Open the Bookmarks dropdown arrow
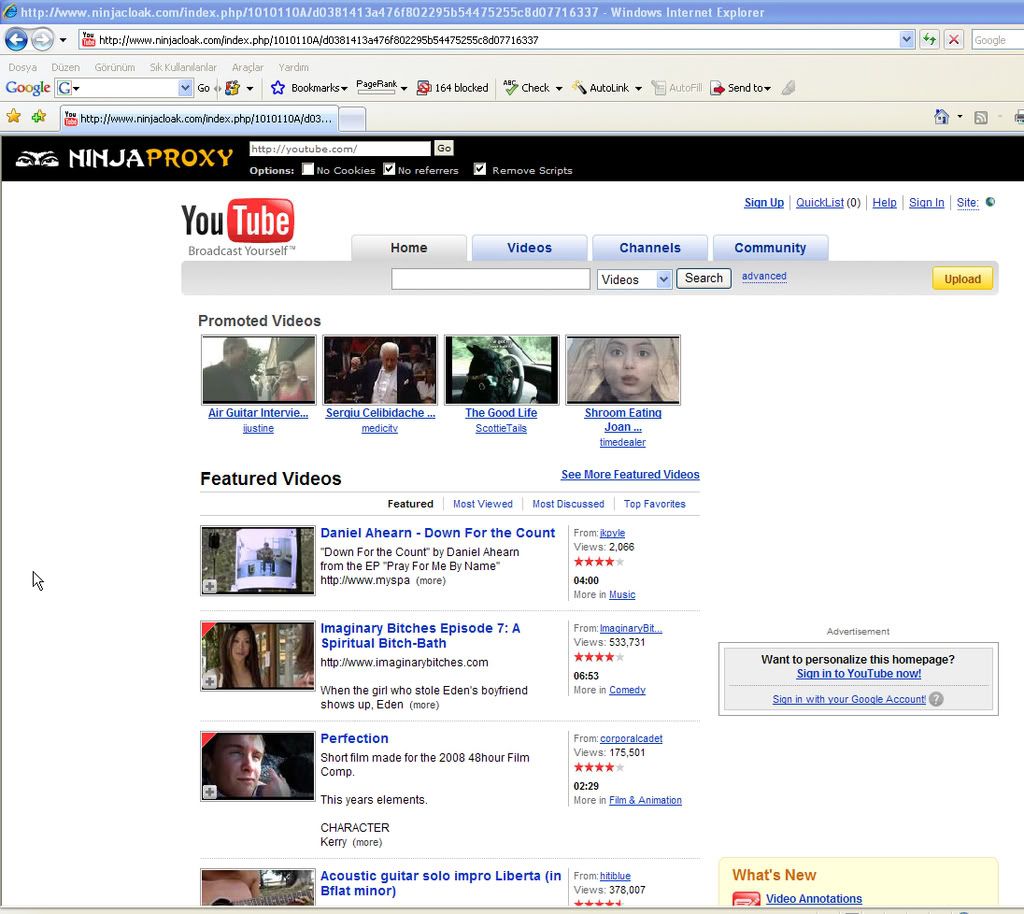The height and width of the screenshot is (914, 1024). [x=344, y=89]
